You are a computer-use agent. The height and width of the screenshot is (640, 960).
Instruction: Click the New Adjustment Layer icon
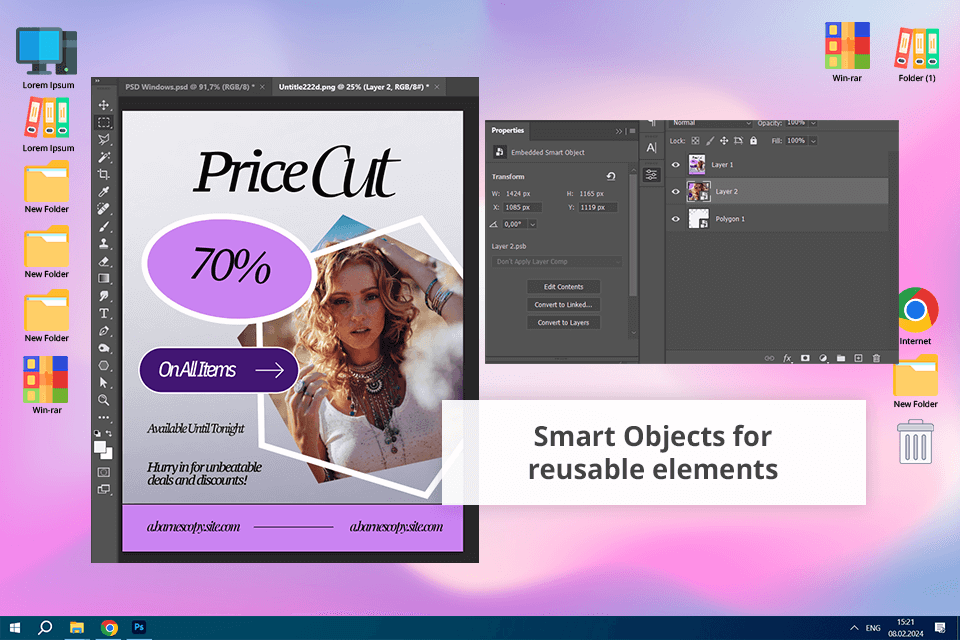823,358
